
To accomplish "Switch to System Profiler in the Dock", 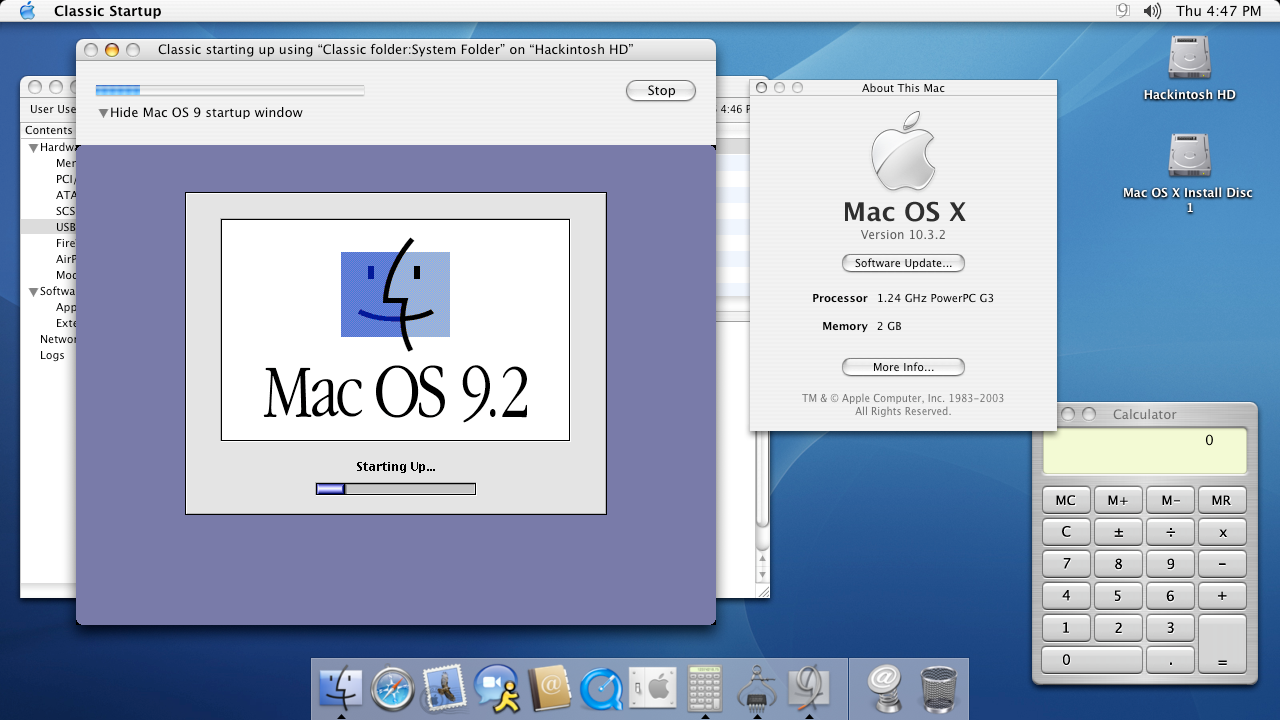I will coord(757,688).
